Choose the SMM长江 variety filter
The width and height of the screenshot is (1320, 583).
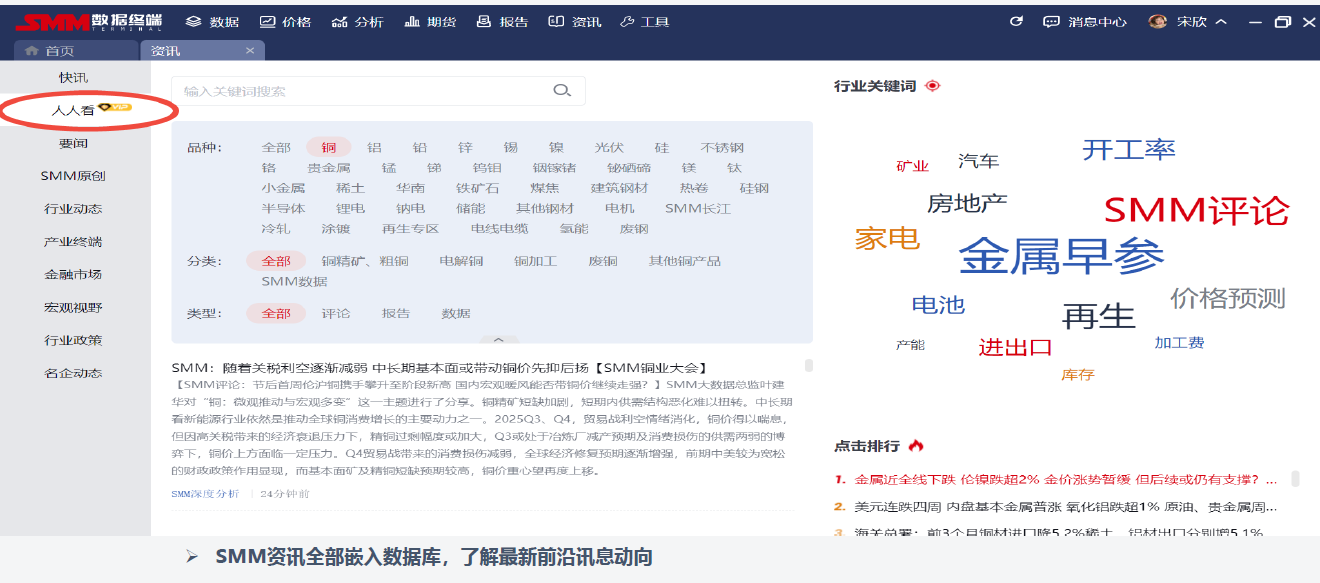[698, 208]
